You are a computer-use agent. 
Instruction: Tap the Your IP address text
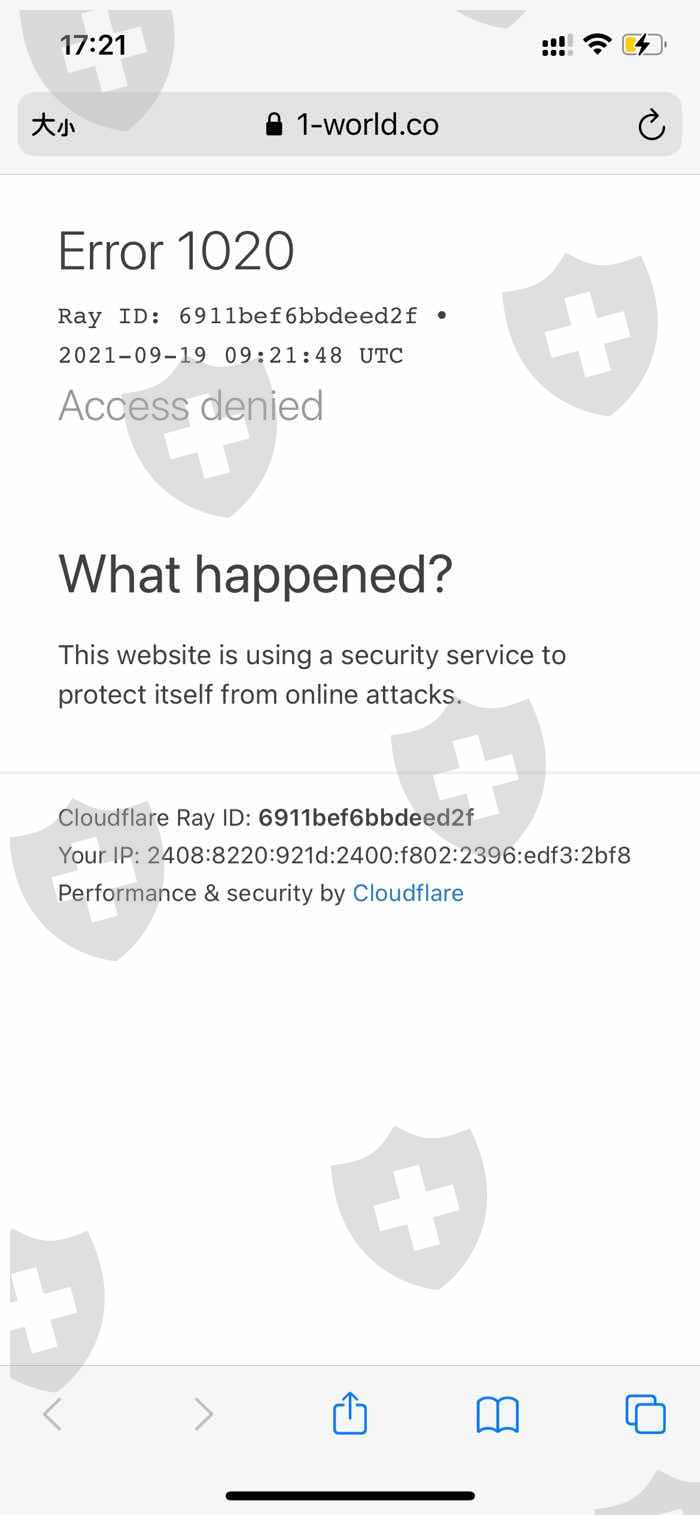point(344,855)
